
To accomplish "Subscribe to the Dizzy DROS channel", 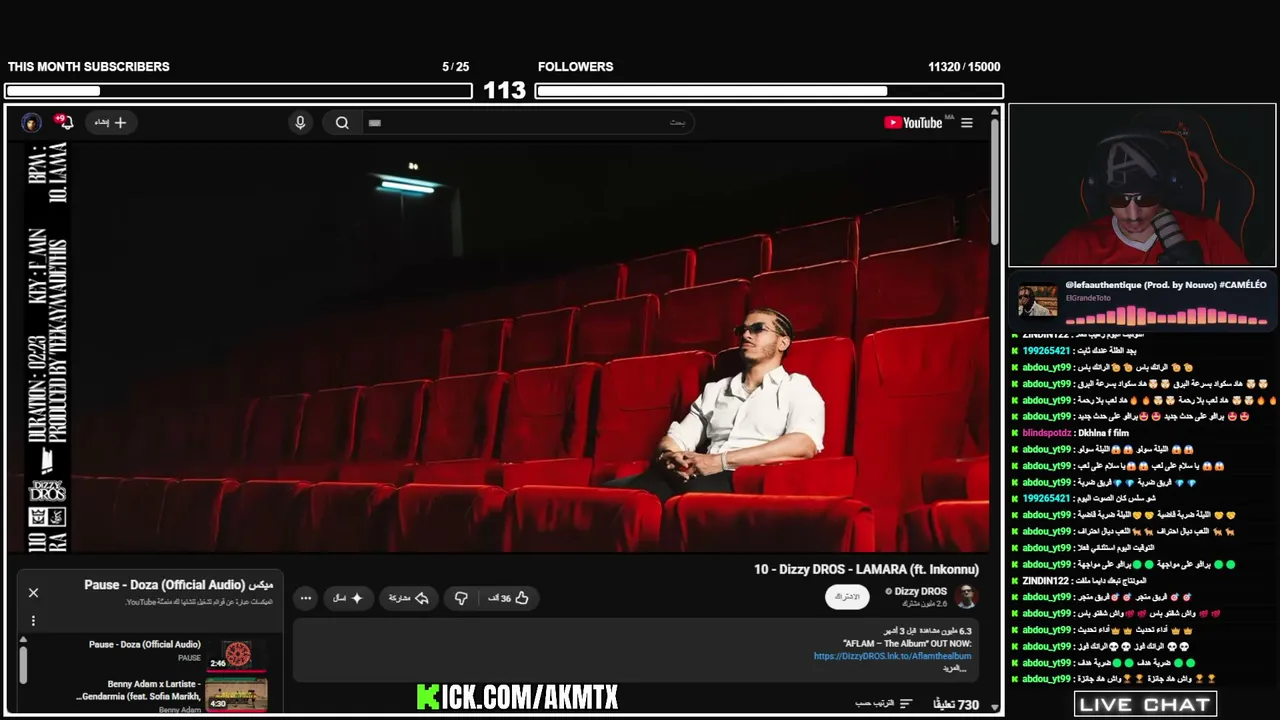I will [x=847, y=597].
